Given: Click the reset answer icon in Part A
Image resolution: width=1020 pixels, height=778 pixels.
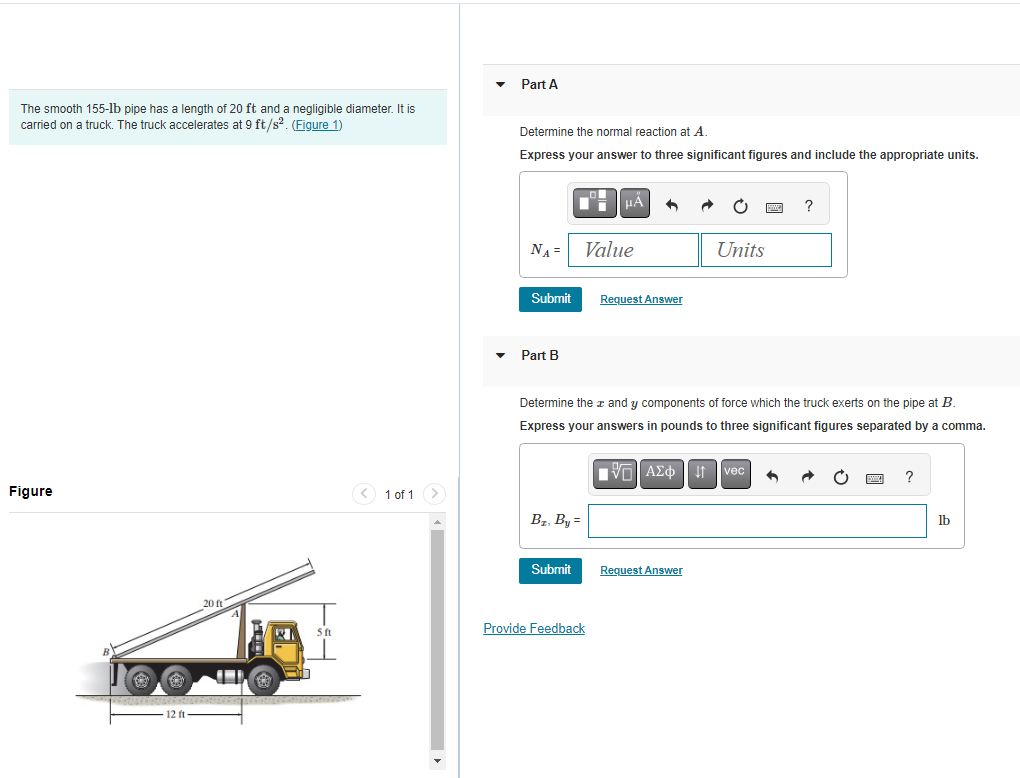Looking at the screenshot, I should pyautogui.click(x=740, y=205).
